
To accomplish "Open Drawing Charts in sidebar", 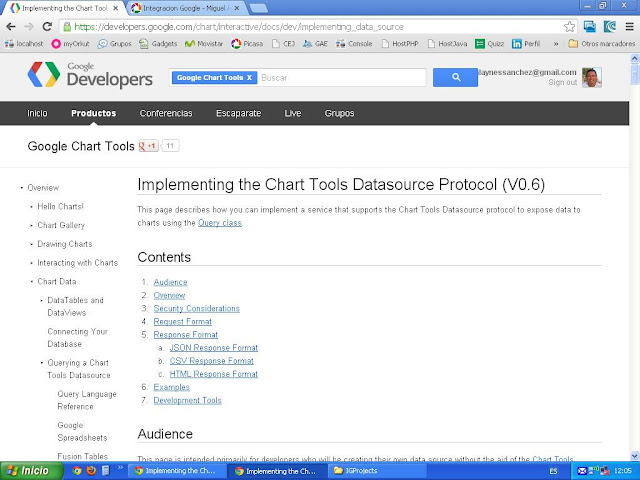I will pyautogui.click(x=64, y=244).
